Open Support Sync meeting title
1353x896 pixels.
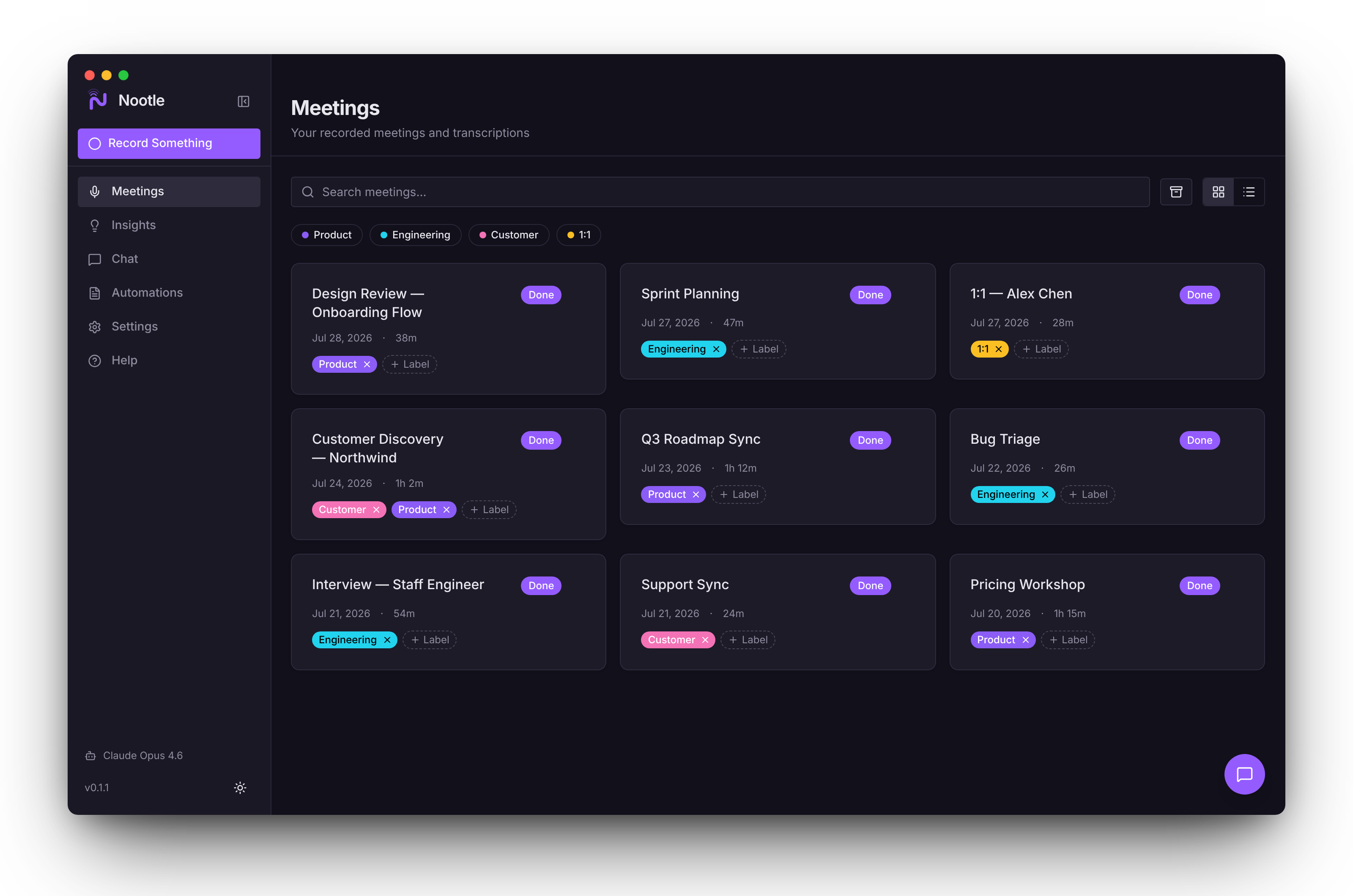(685, 585)
